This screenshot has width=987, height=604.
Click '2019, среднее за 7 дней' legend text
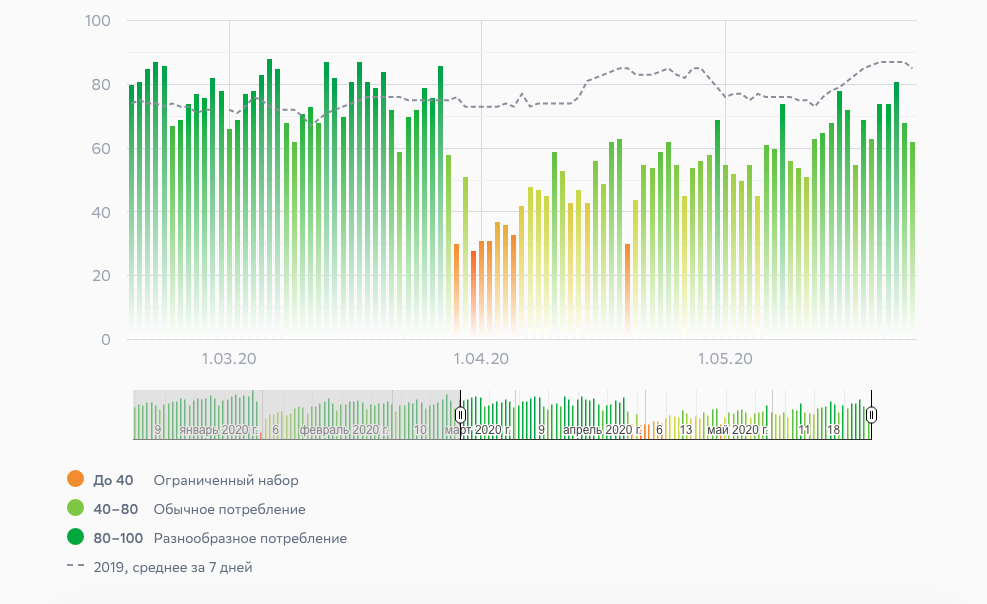click(x=173, y=567)
